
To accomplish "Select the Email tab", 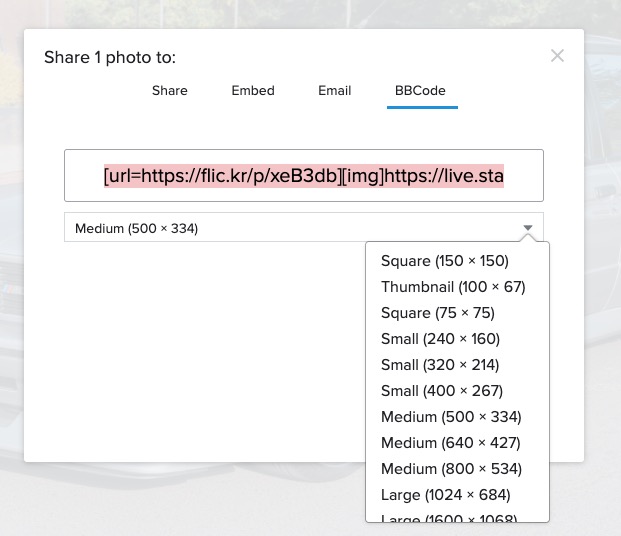I will pyautogui.click(x=334, y=90).
